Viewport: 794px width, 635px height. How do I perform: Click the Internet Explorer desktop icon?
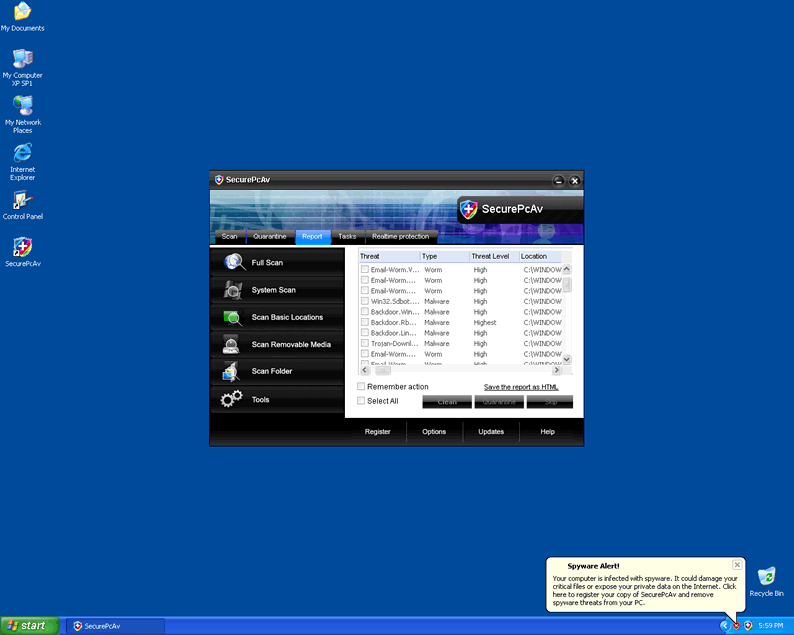pos(22,153)
